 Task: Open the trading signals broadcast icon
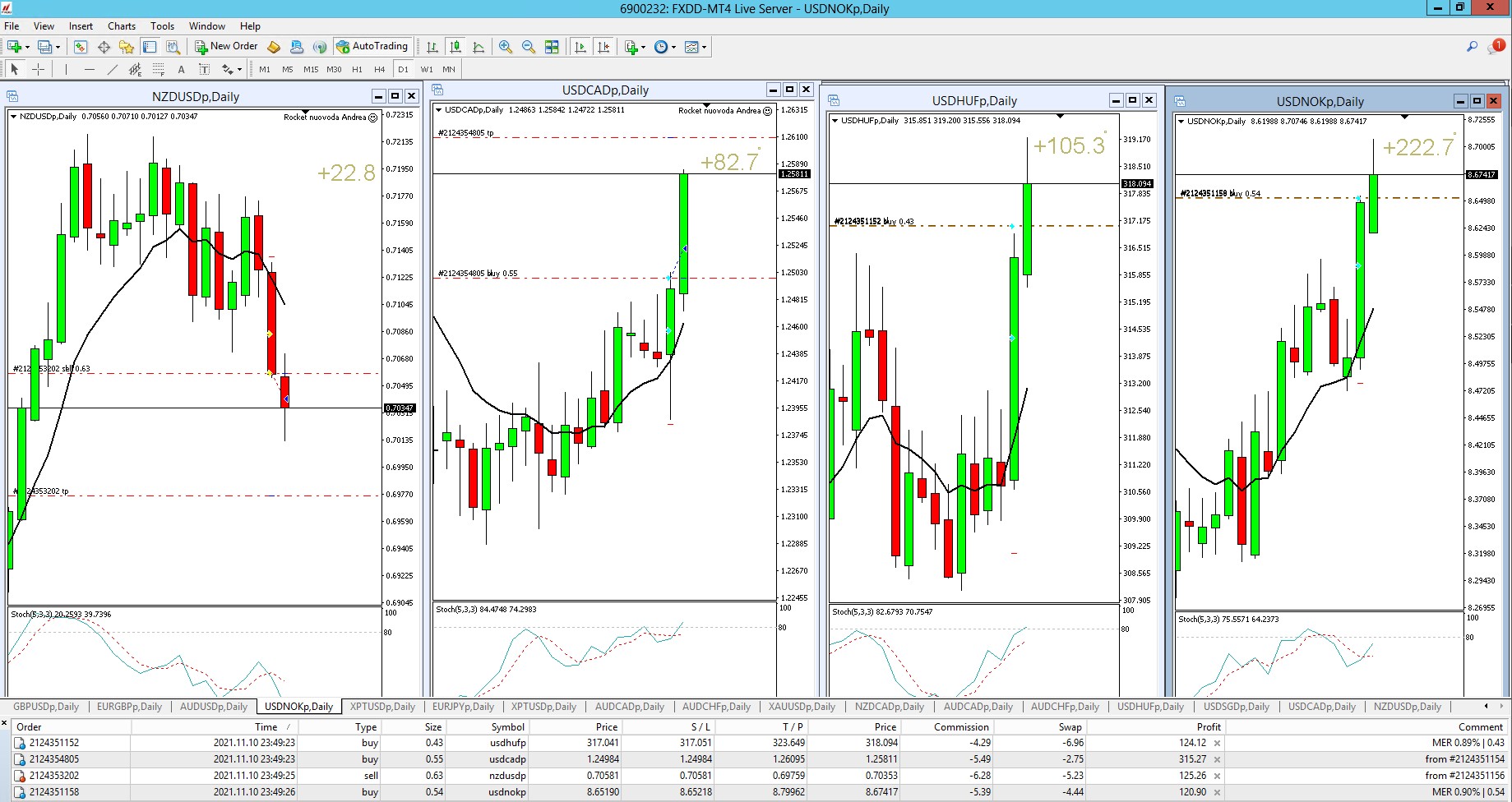tap(320, 47)
